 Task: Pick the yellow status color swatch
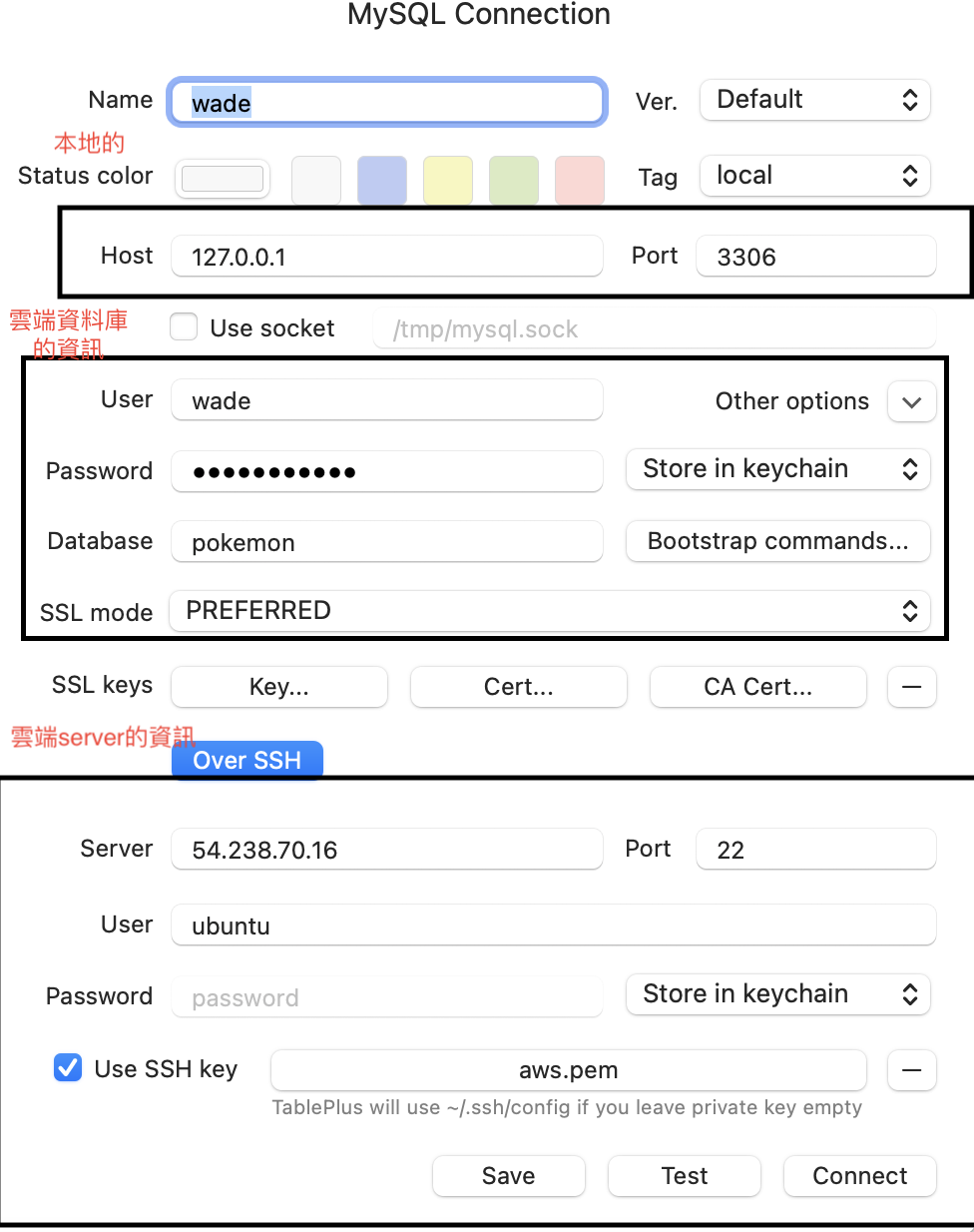[x=448, y=180]
